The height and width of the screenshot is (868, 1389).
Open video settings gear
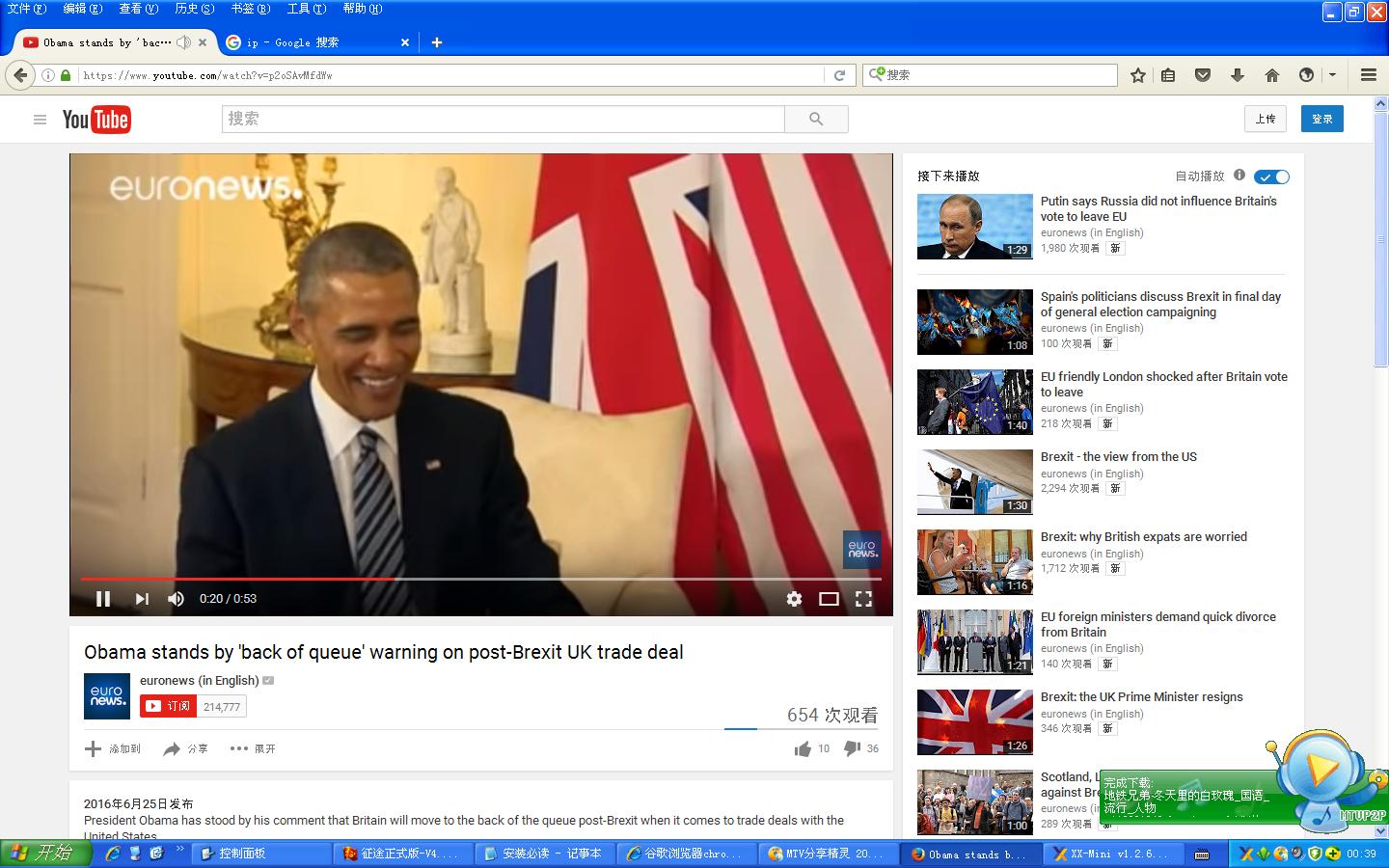click(794, 599)
